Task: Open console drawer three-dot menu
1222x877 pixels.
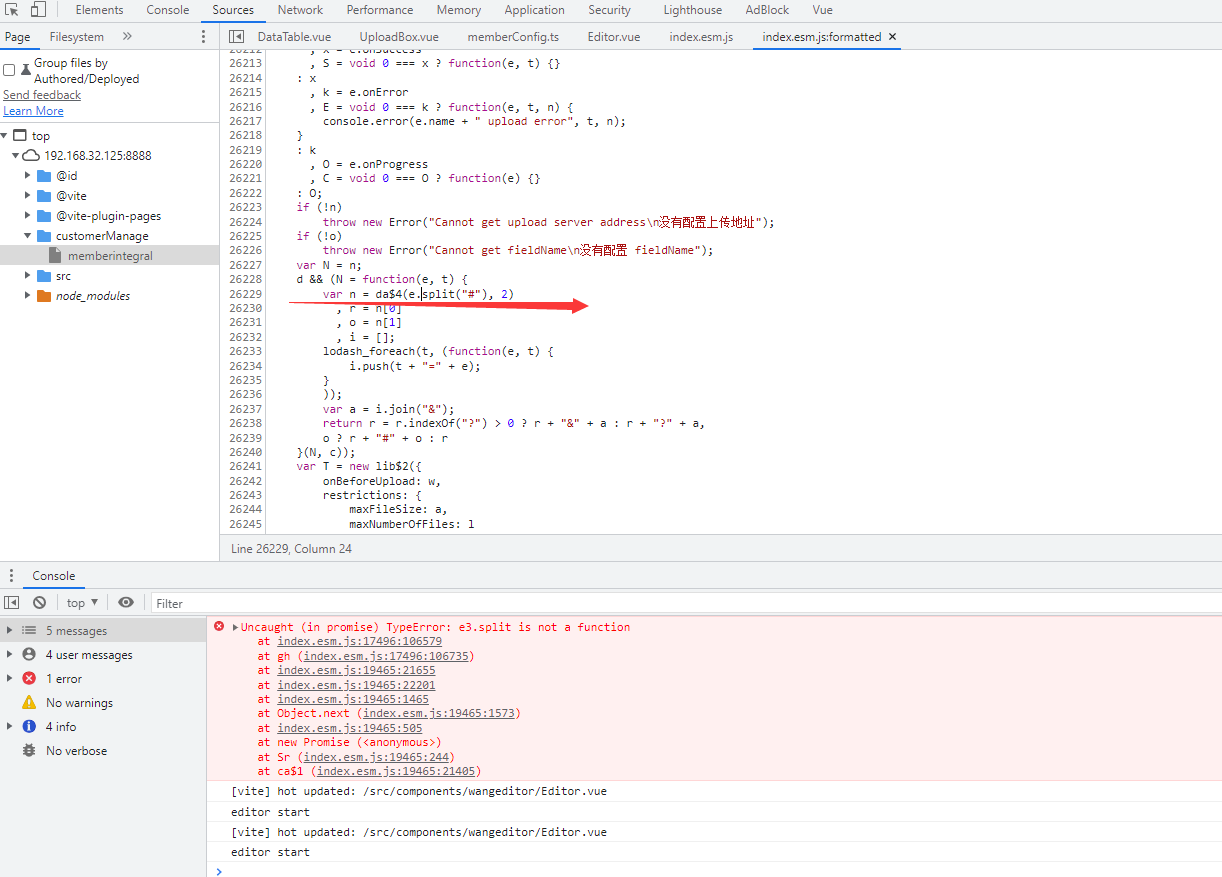Action: coord(11,576)
